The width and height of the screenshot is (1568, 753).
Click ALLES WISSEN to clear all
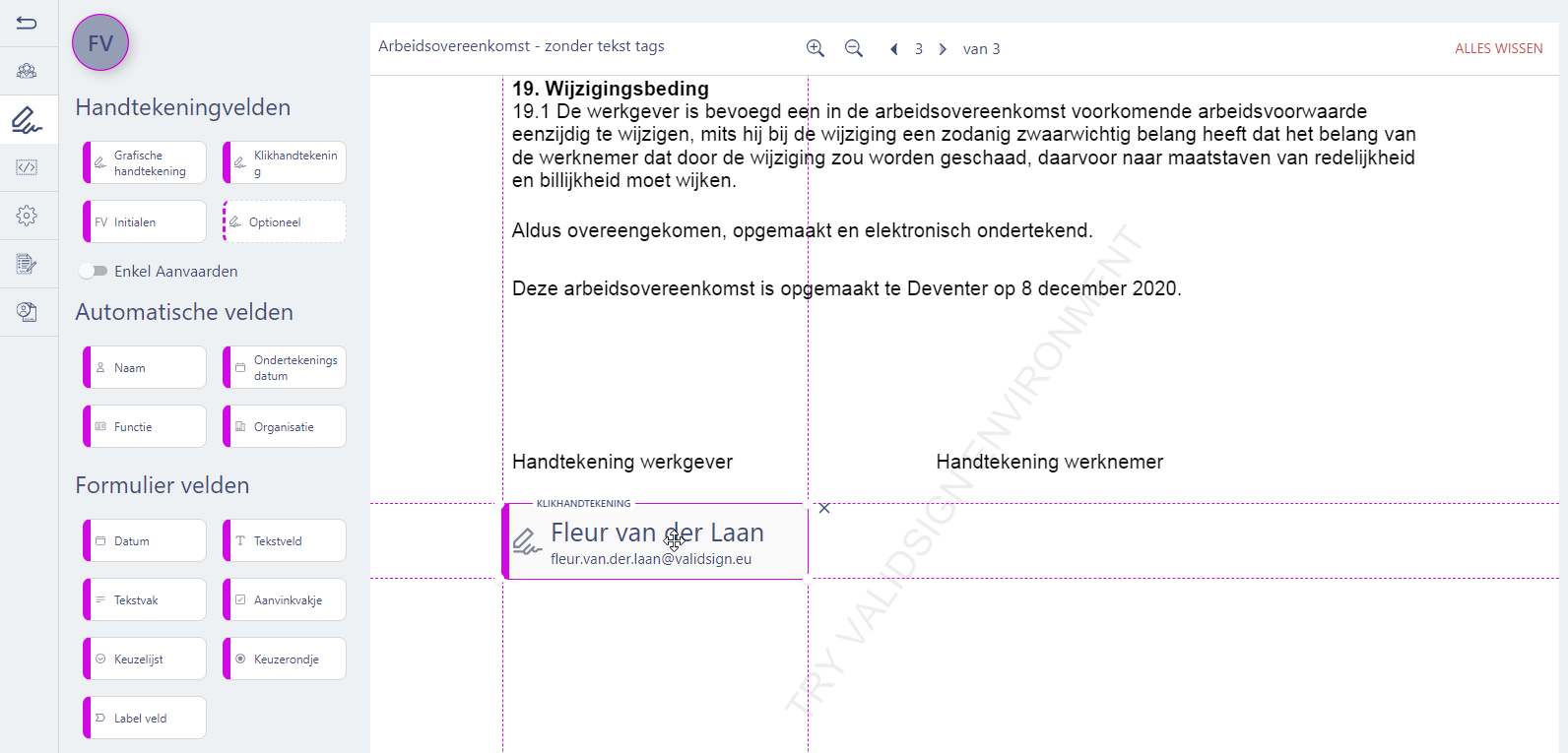[x=1498, y=48]
